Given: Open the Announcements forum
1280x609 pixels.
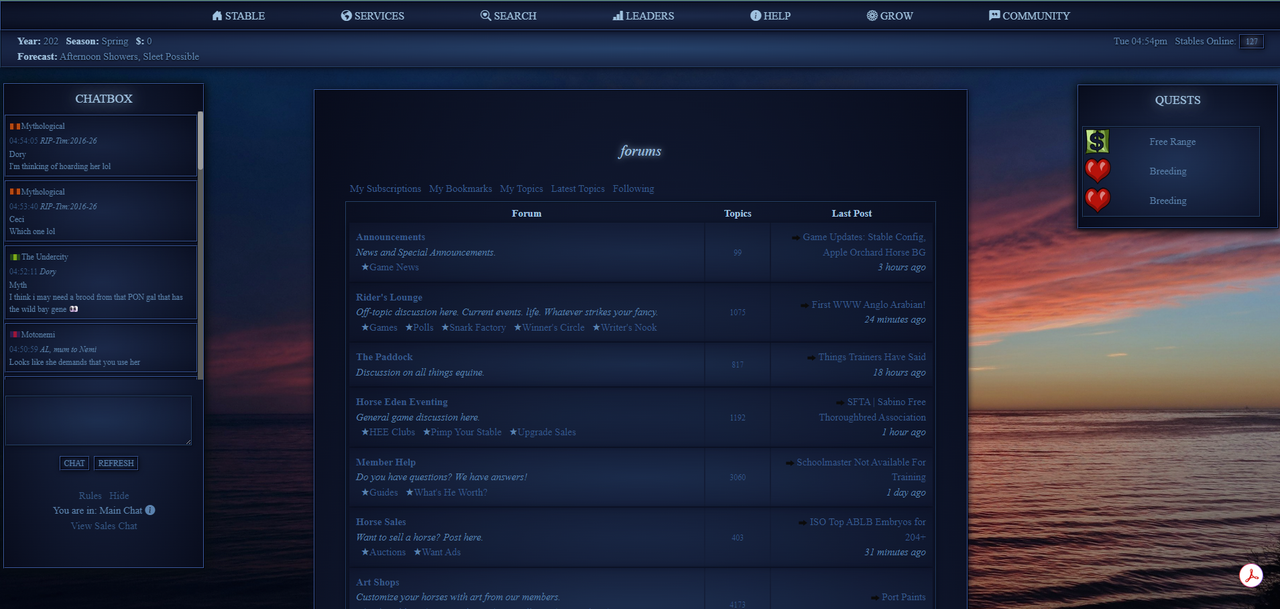Looking at the screenshot, I should coord(391,237).
